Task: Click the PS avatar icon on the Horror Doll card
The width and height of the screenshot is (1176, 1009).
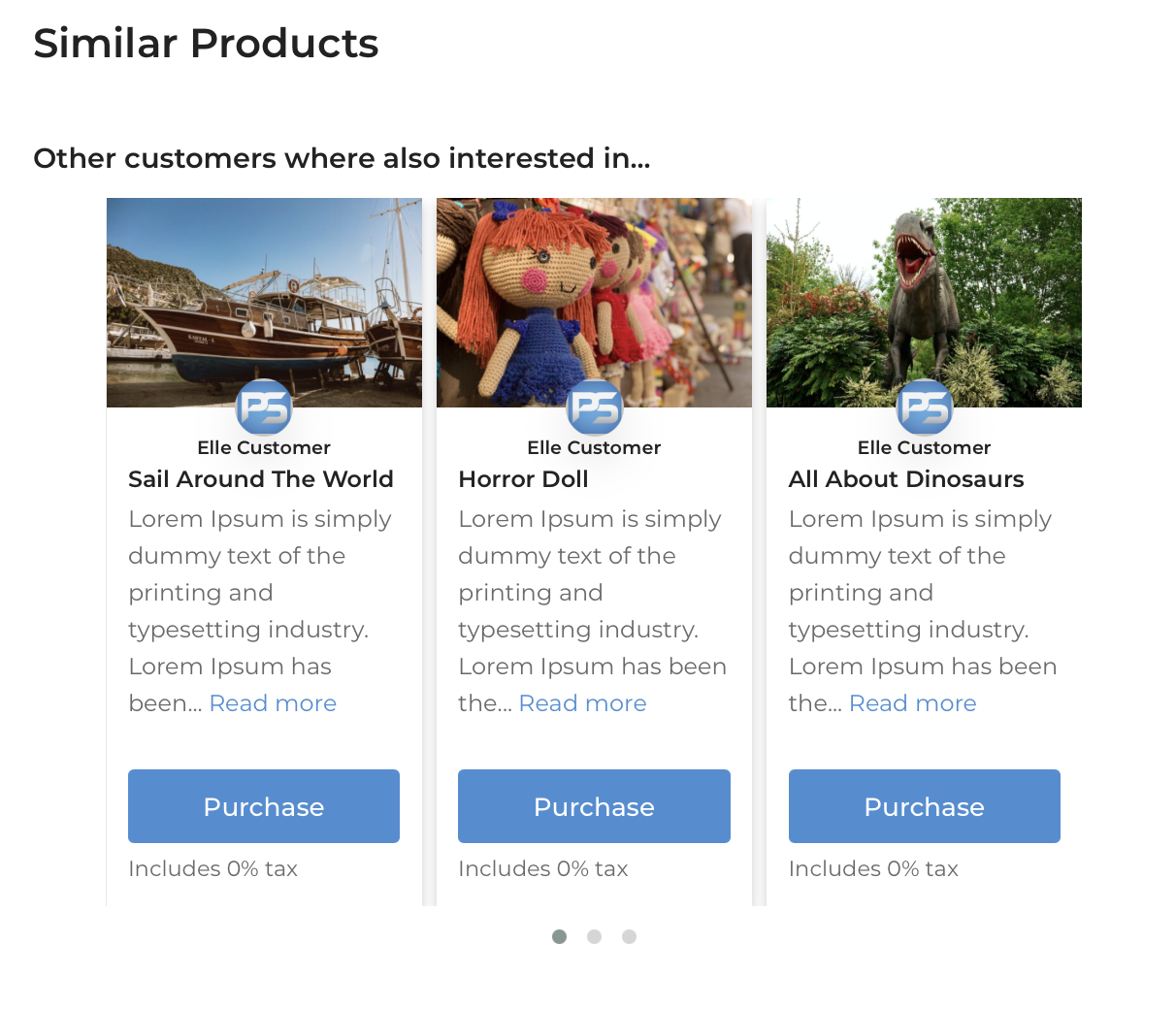Action: click(594, 407)
